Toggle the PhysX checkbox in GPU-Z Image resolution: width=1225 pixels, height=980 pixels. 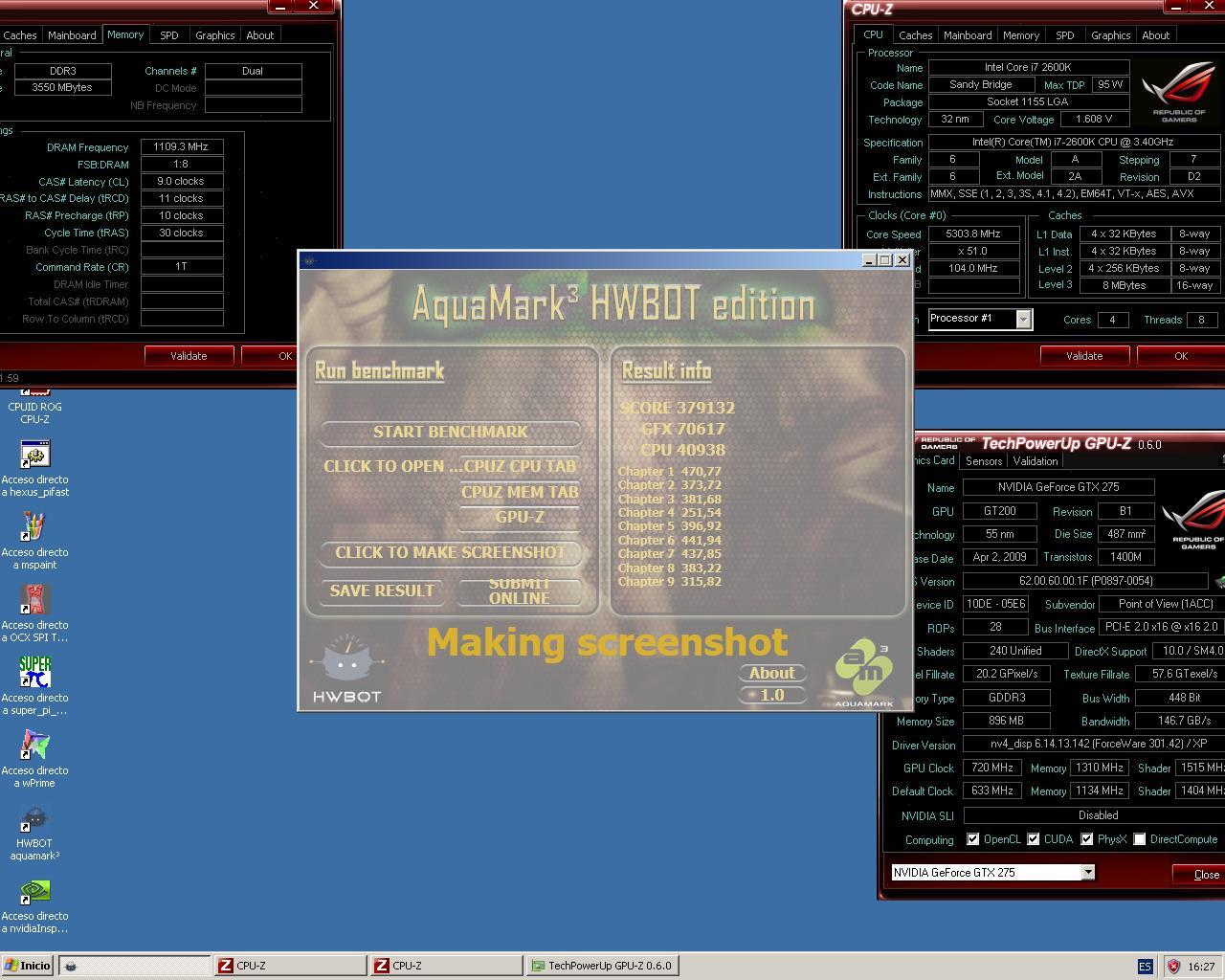click(x=1087, y=839)
